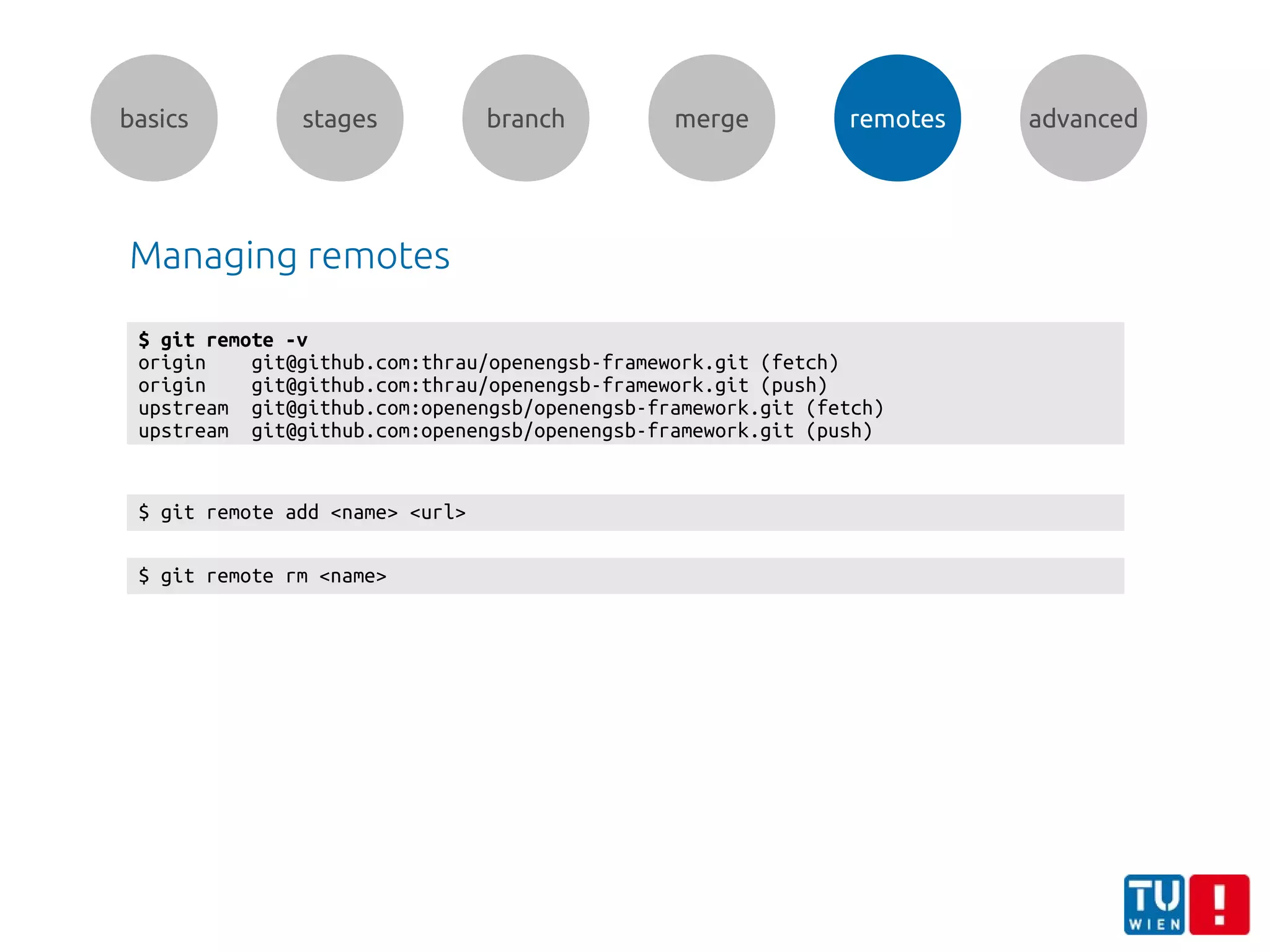Image resolution: width=1270 pixels, height=952 pixels.
Task: Click the <url> placeholder text
Action: (437, 512)
